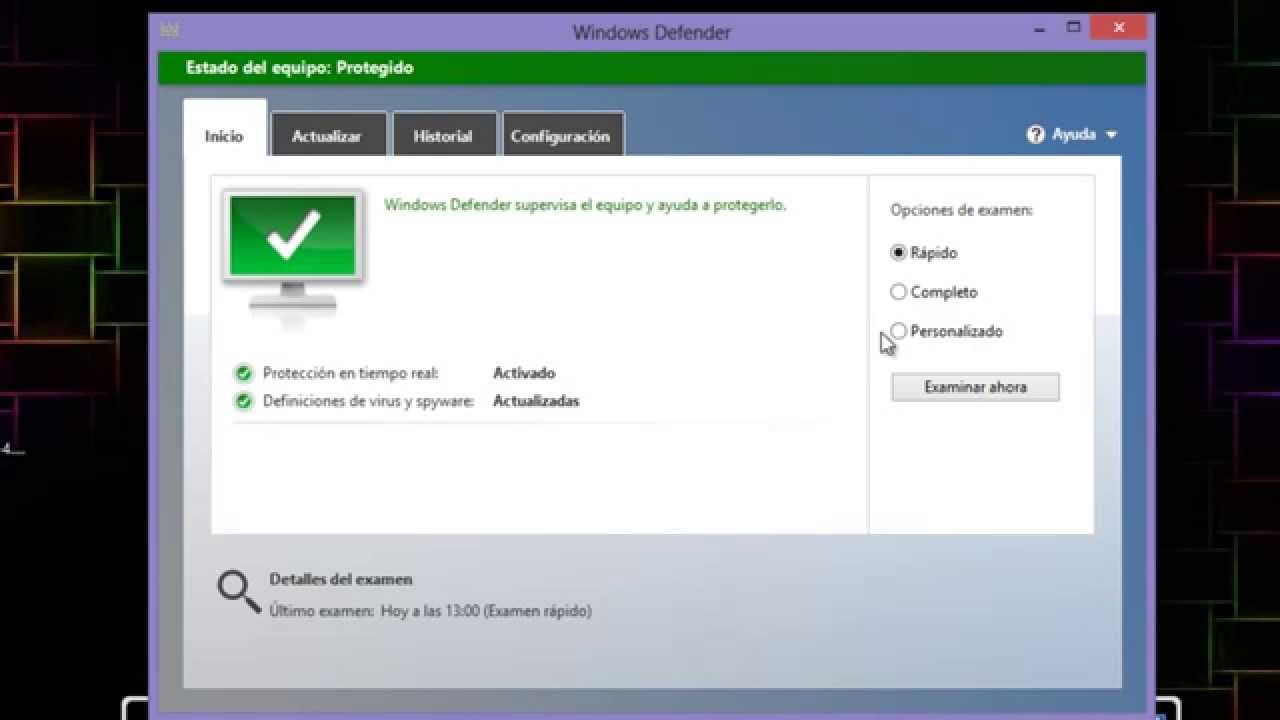Click the 'Activado' status value
The width and height of the screenshot is (1280, 720).
524,373
